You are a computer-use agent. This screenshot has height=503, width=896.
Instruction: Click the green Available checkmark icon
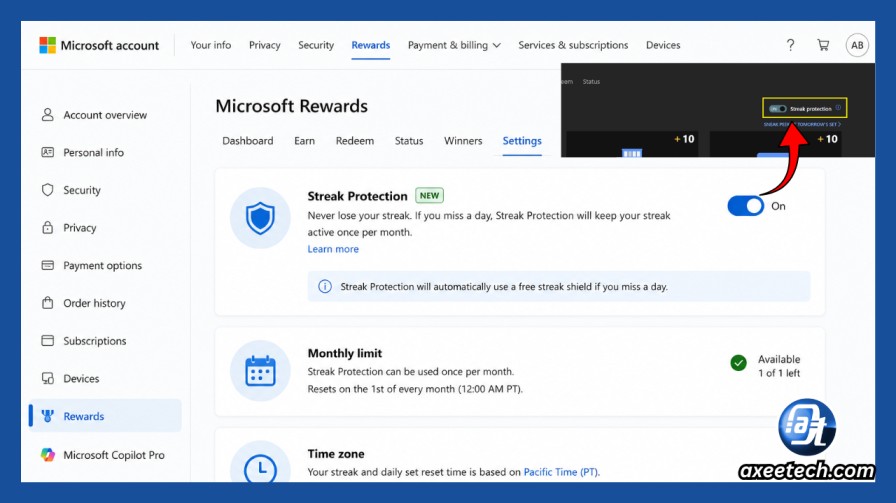tap(738, 363)
